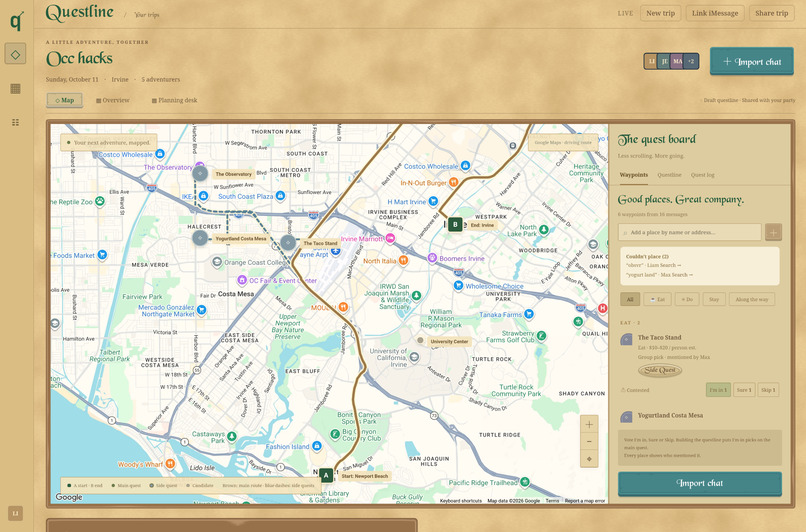Zoom in the map with plus button
The height and width of the screenshot is (532, 806).
[589, 425]
